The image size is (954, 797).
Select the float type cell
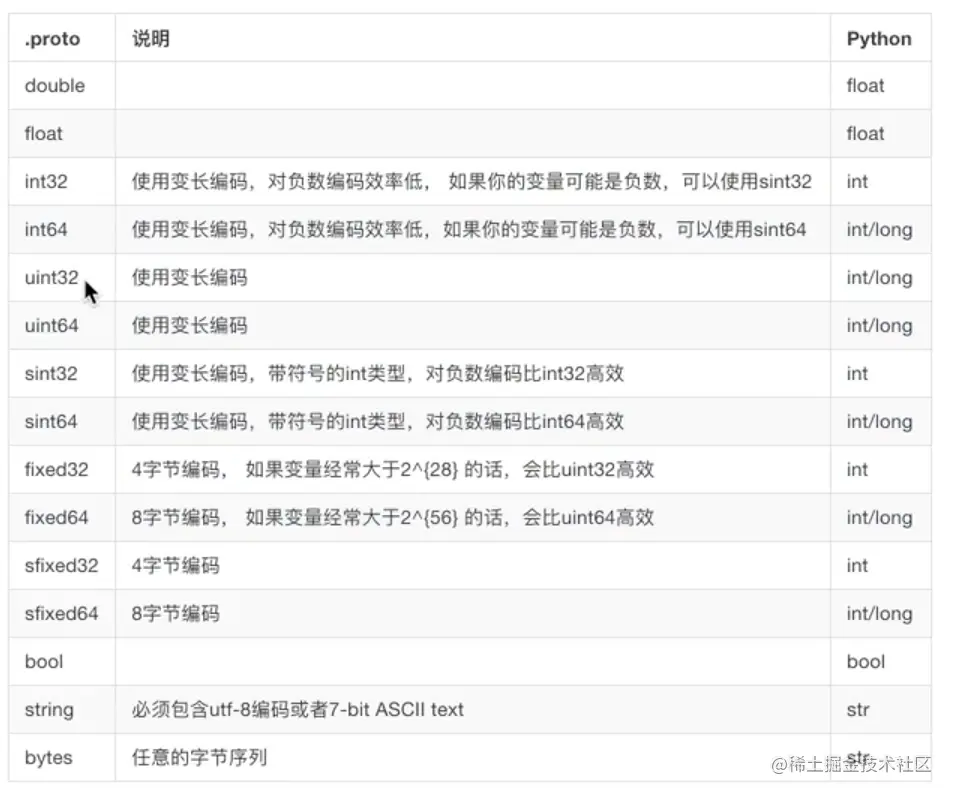point(42,133)
